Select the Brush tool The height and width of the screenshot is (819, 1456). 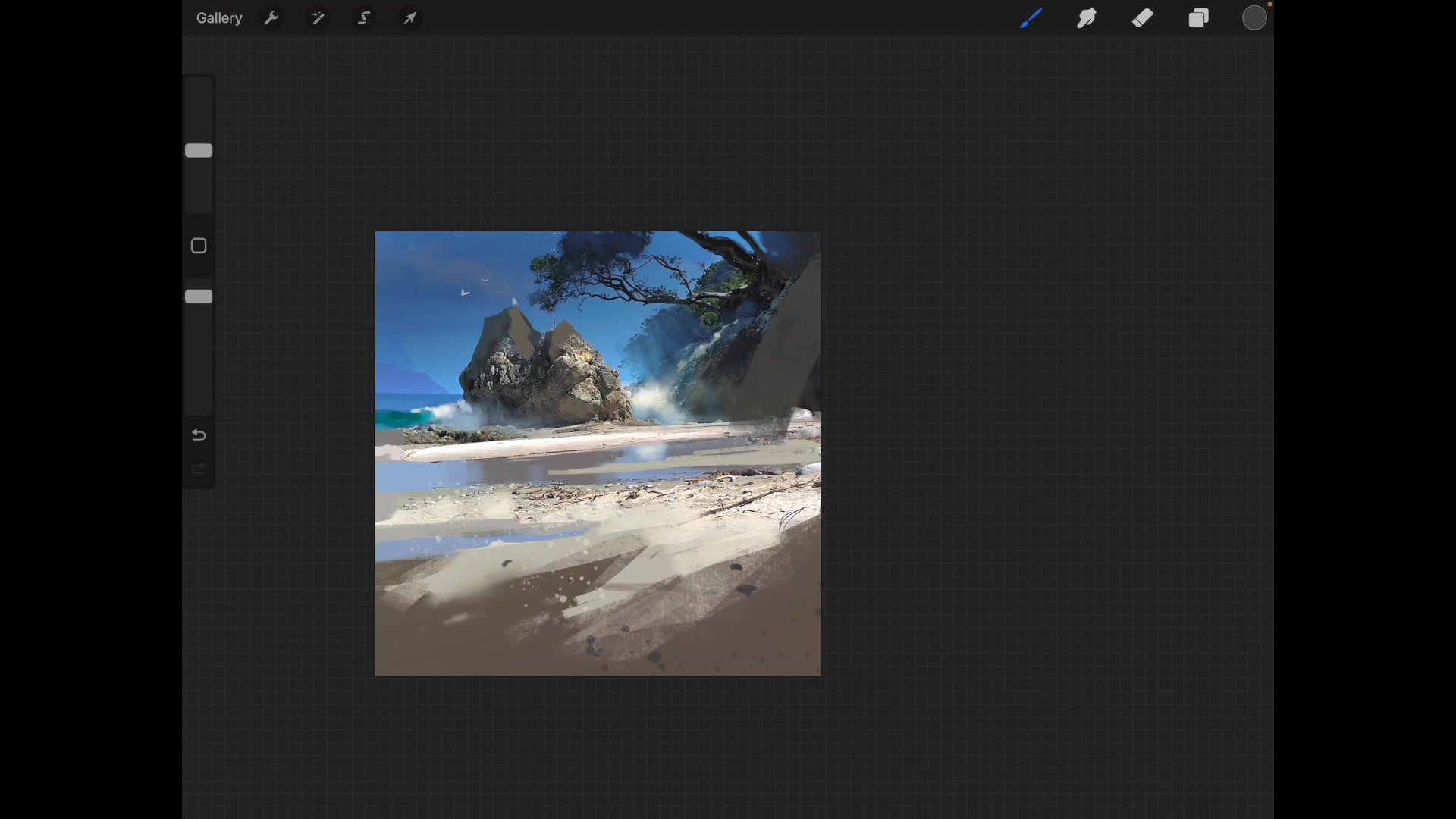coord(1031,18)
